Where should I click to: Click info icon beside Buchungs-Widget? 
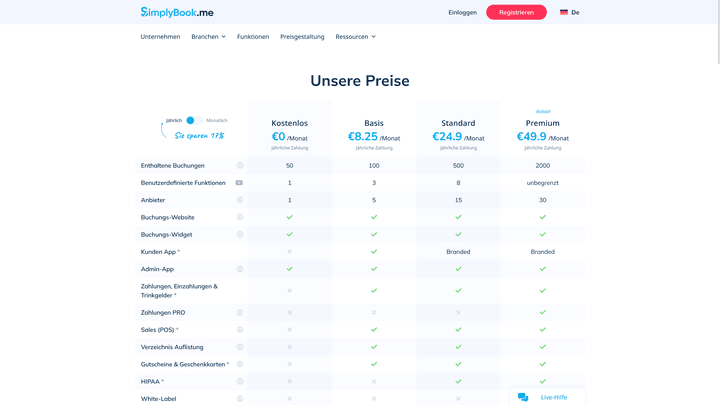[x=239, y=235]
